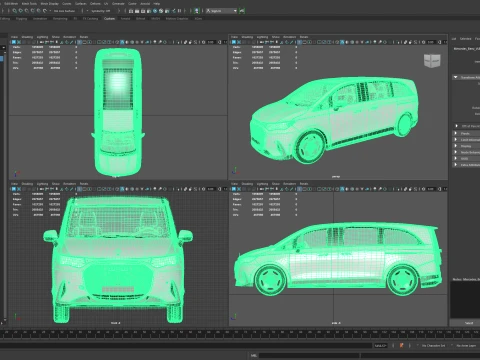480x360 pixels.
Task: Toggle highlighted shading mode icon in side panel
Action: click(342, 189)
